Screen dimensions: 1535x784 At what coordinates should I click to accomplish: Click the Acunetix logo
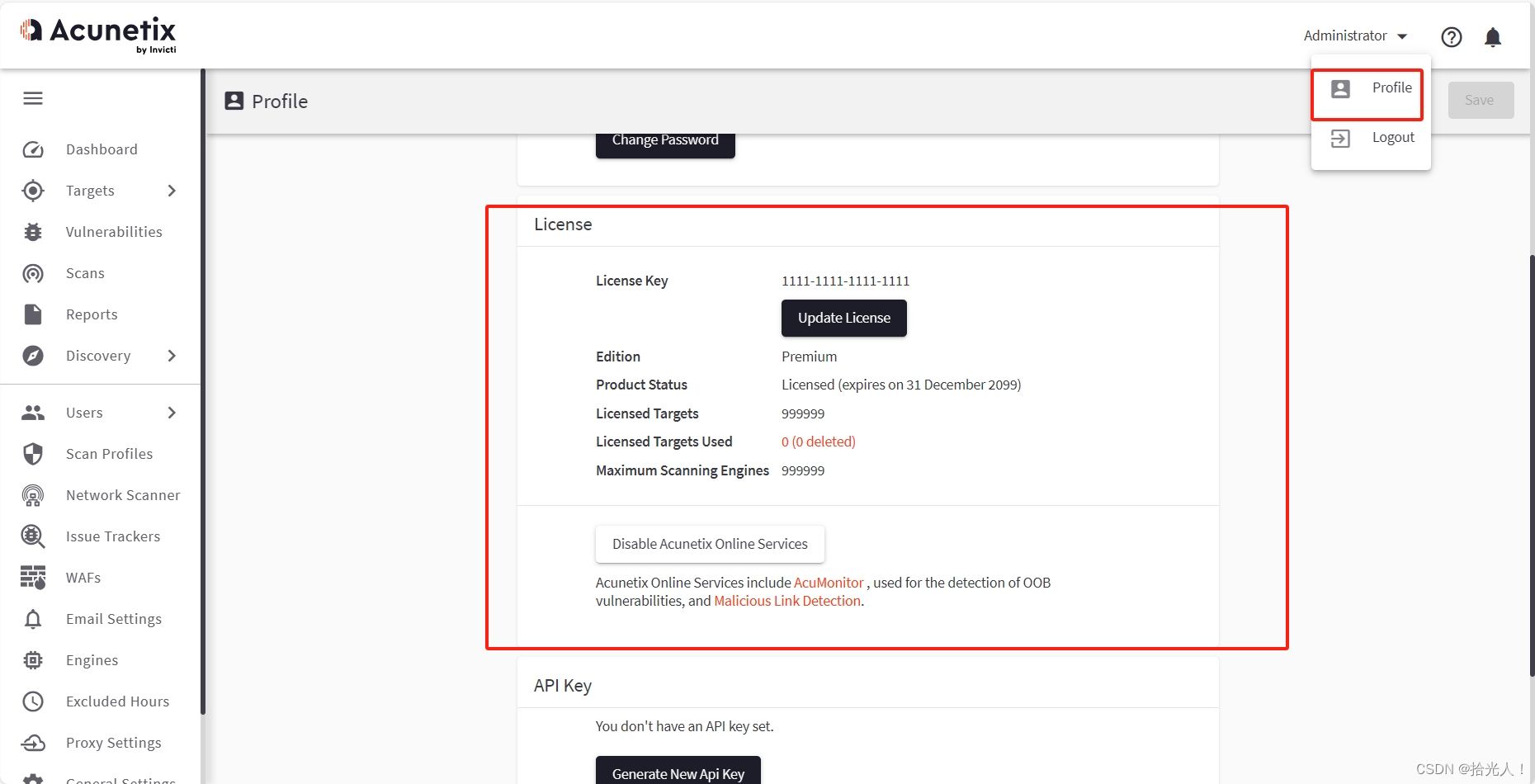click(x=98, y=35)
